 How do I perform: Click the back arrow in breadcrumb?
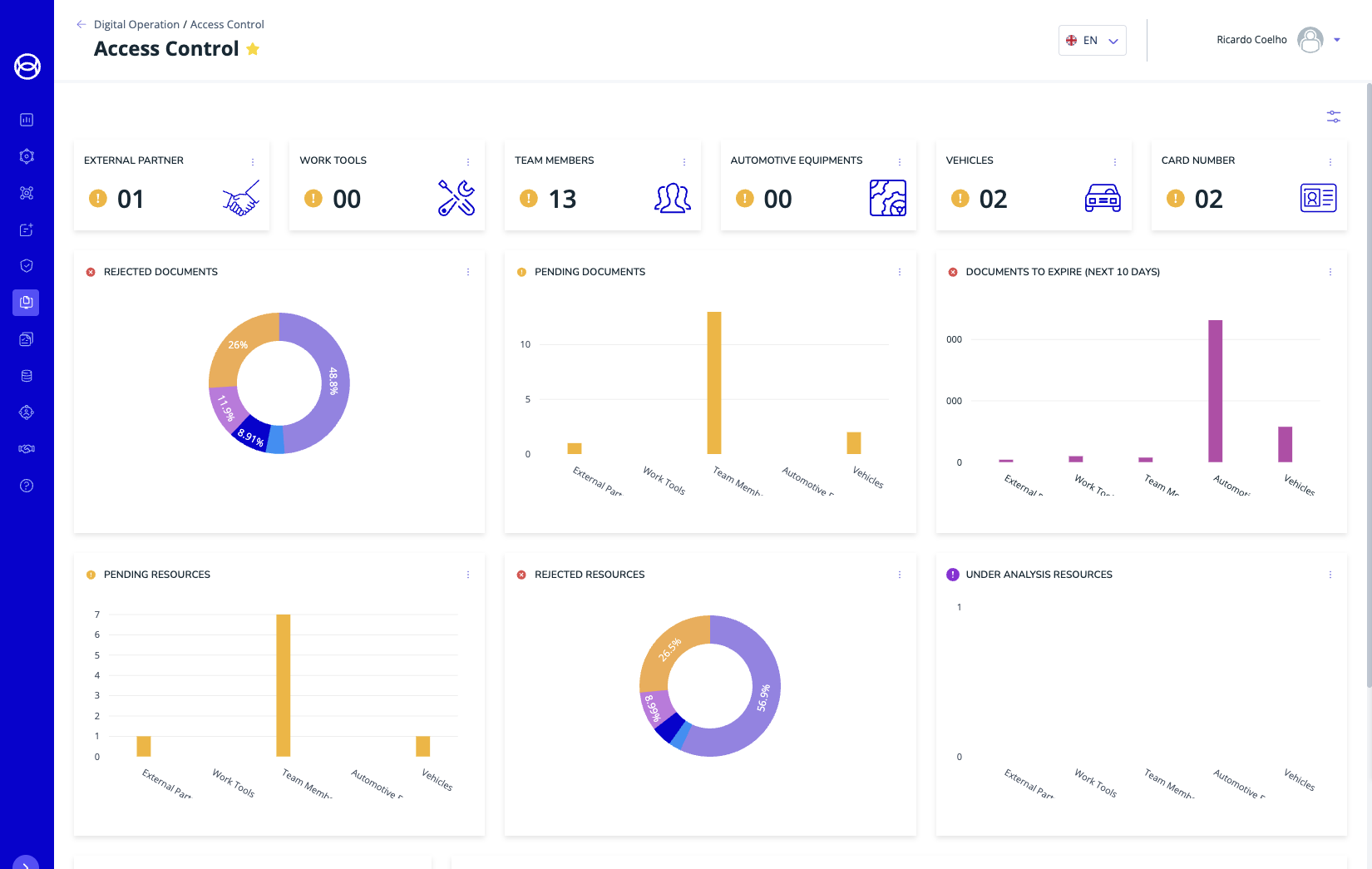pyautogui.click(x=81, y=25)
